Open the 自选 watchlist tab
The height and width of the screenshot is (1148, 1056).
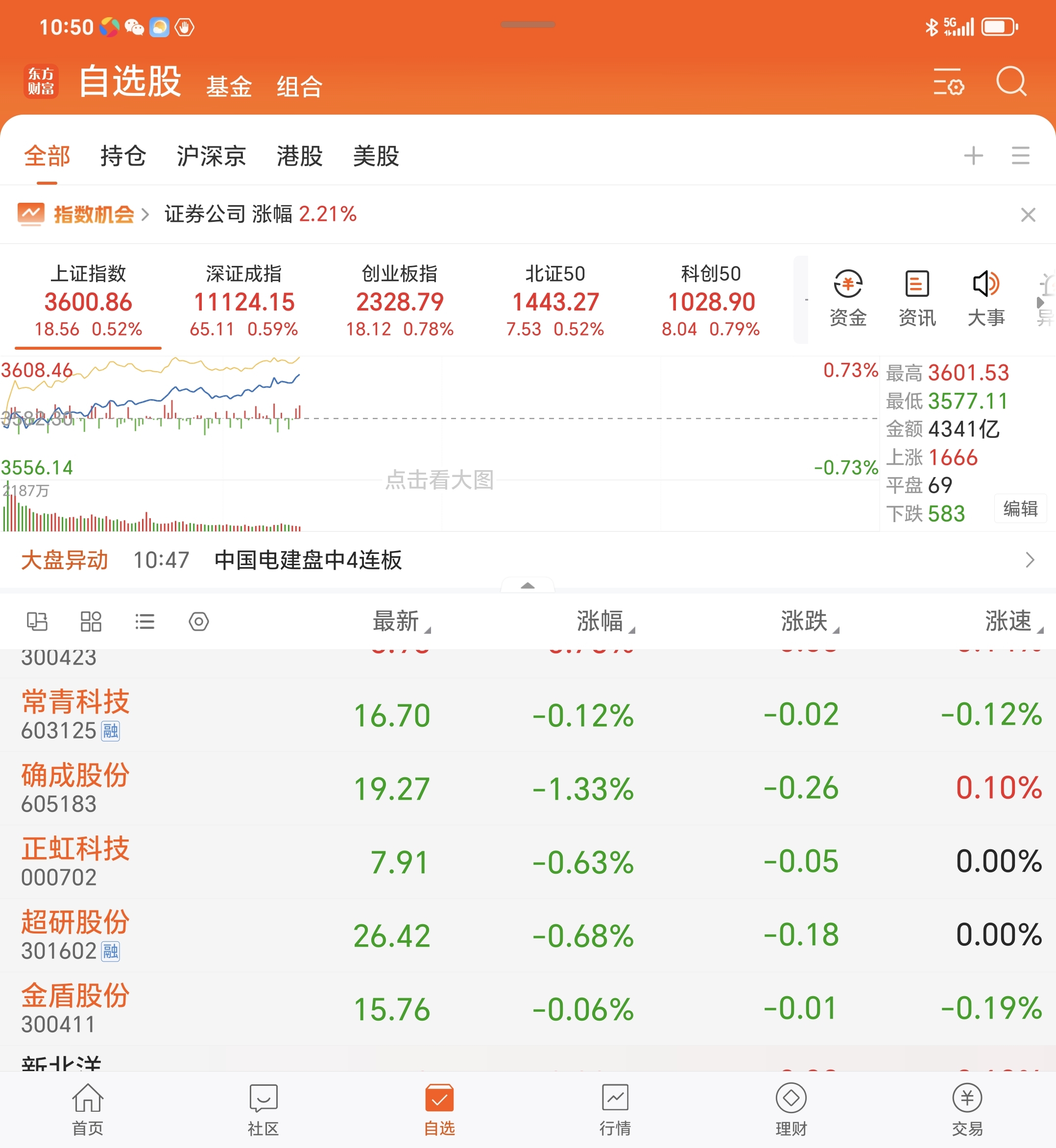439,1110
